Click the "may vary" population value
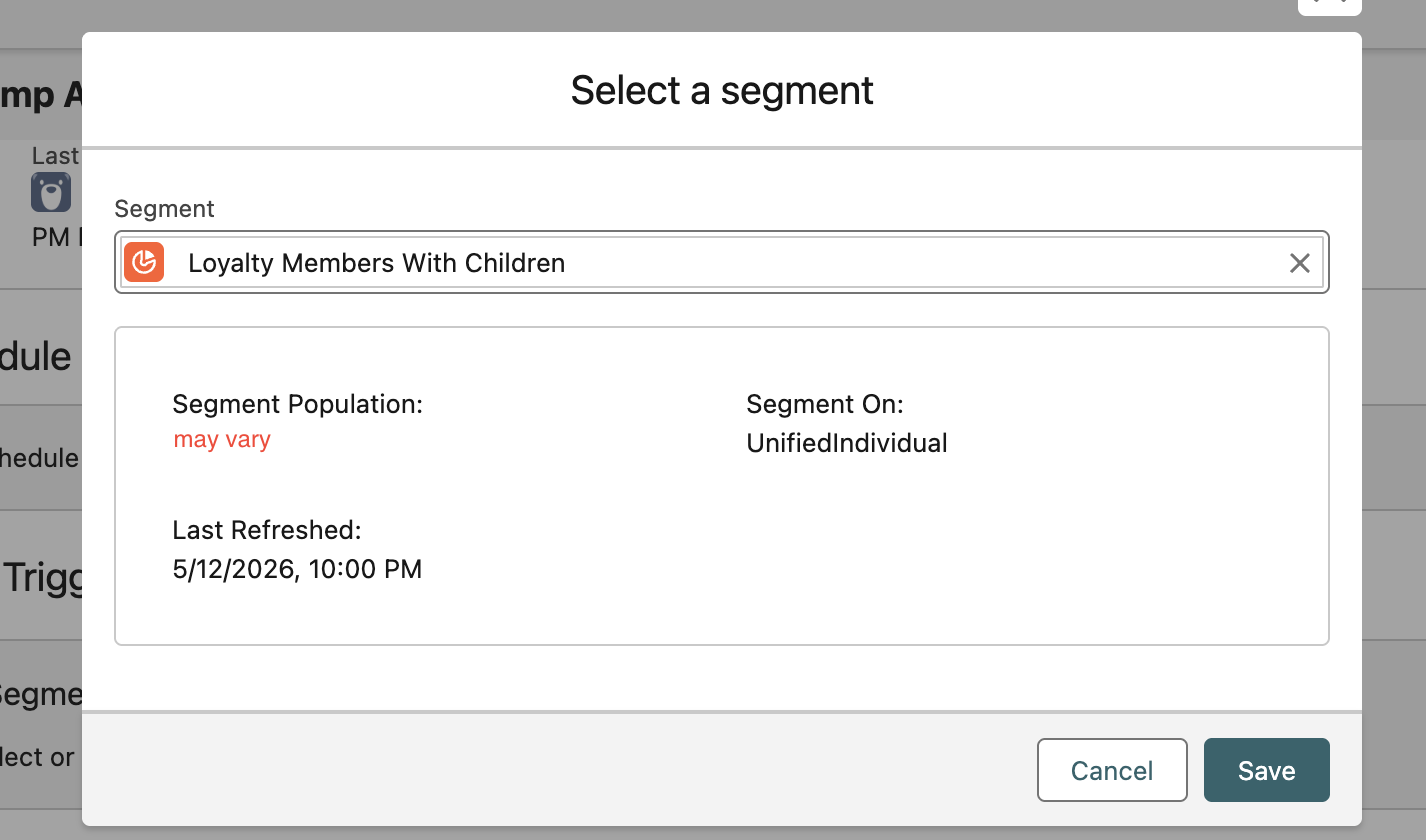Image resolution: width=1426 pixels, height=840 pixels. [222, 440]
